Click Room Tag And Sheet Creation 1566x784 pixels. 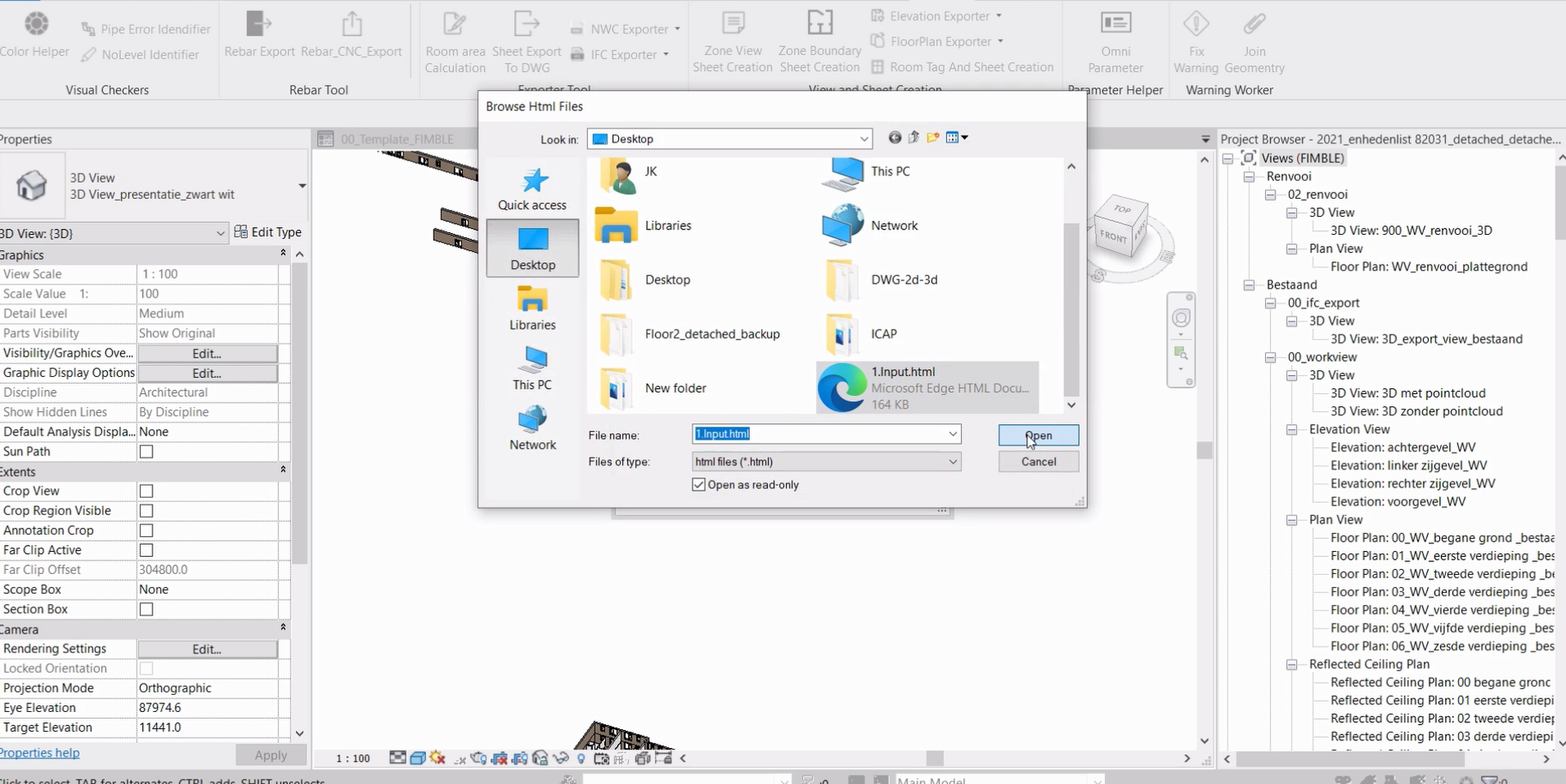tap(962, 67)
